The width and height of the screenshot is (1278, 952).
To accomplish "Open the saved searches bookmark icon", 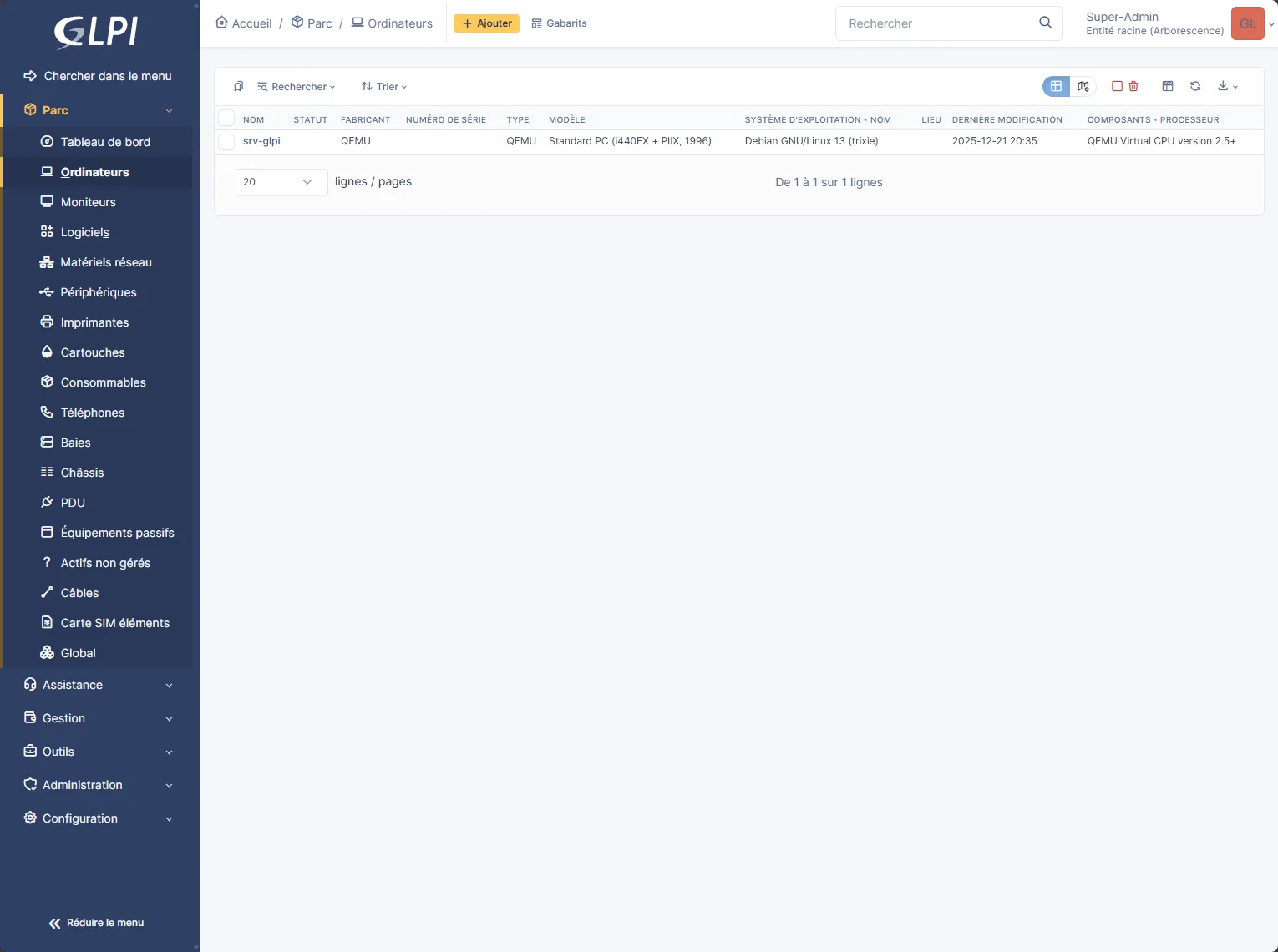I will pos(238,87).
